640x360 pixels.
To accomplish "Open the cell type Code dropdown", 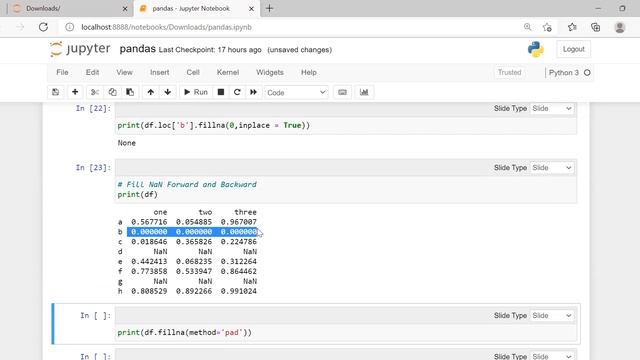I will 296,93.
